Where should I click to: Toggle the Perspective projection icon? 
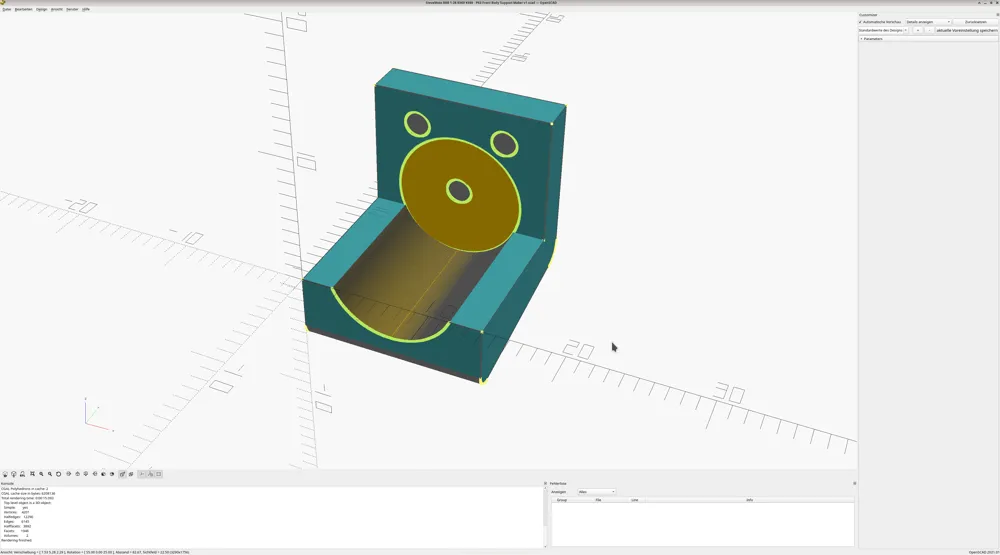[122, 474]
